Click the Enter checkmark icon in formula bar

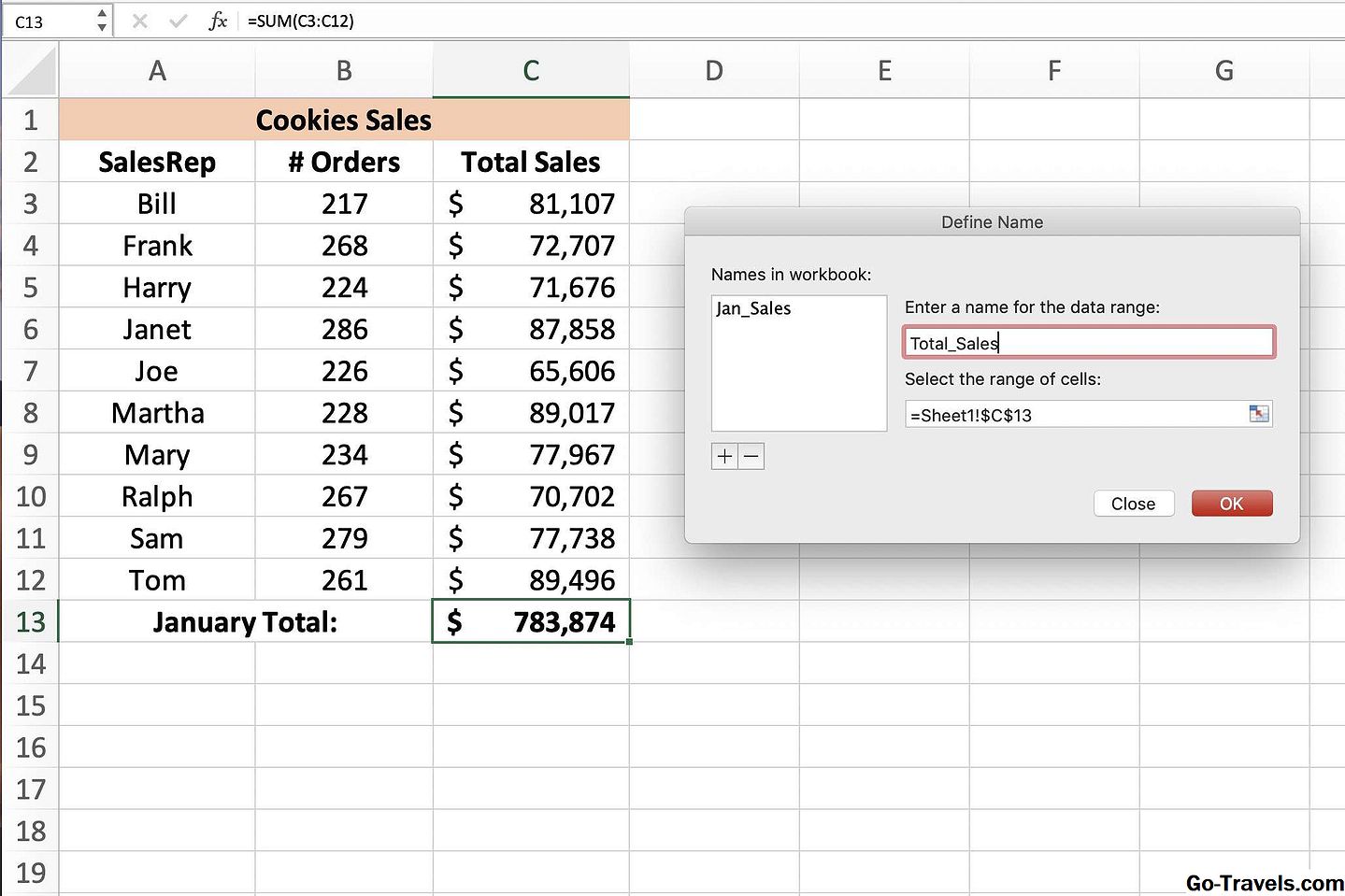click(x=178, y=21)
